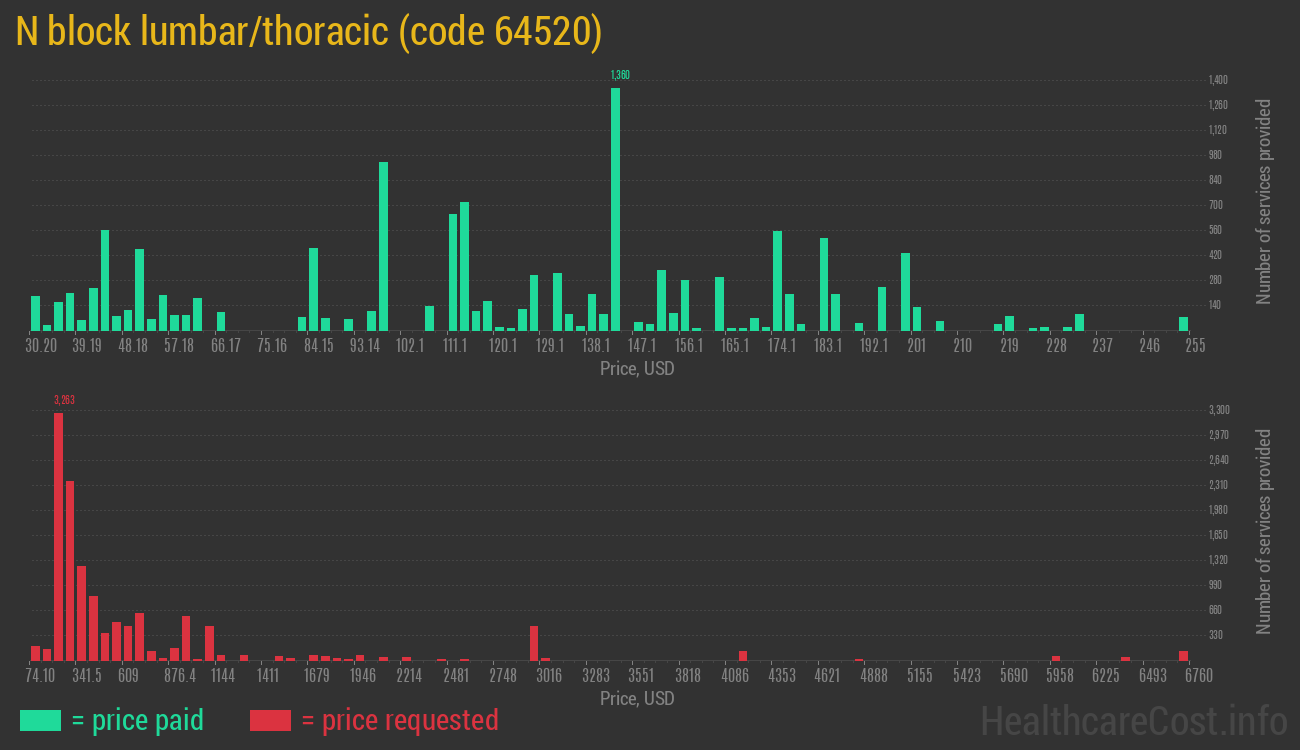Click the red bar above the 3016 tick
The image size is (1300, 750).
pyautogui.click(x=534, y=643)
